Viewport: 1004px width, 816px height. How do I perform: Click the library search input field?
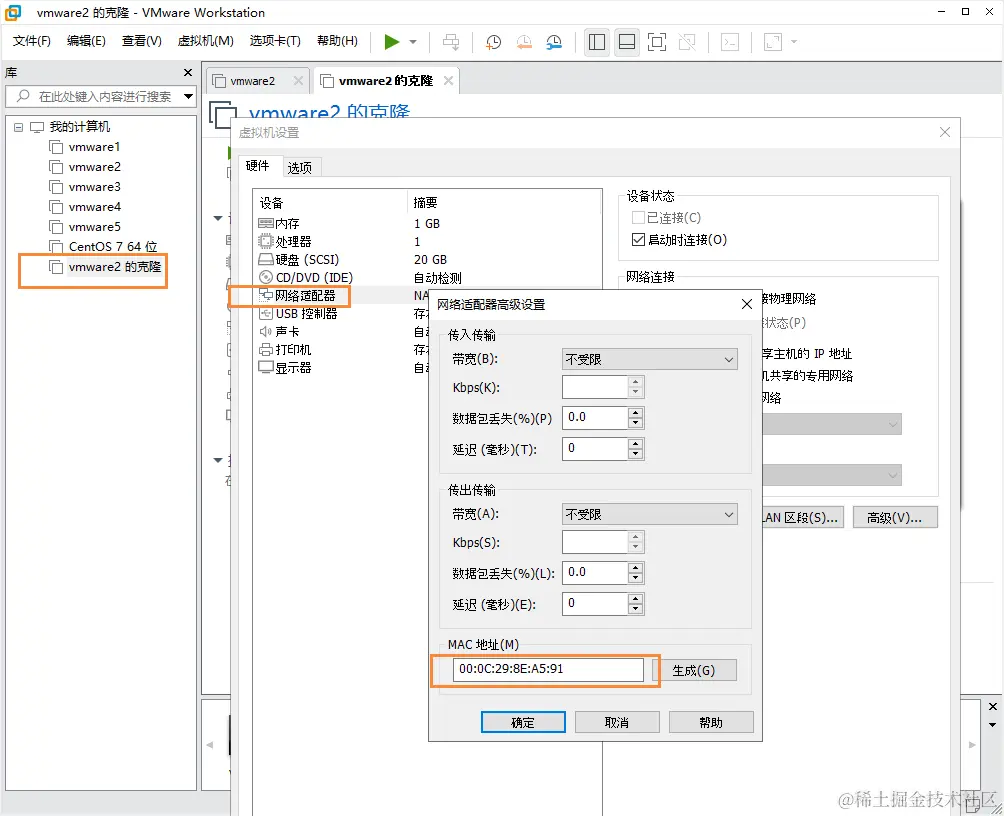pyautogui.click(x=104, y=97)
